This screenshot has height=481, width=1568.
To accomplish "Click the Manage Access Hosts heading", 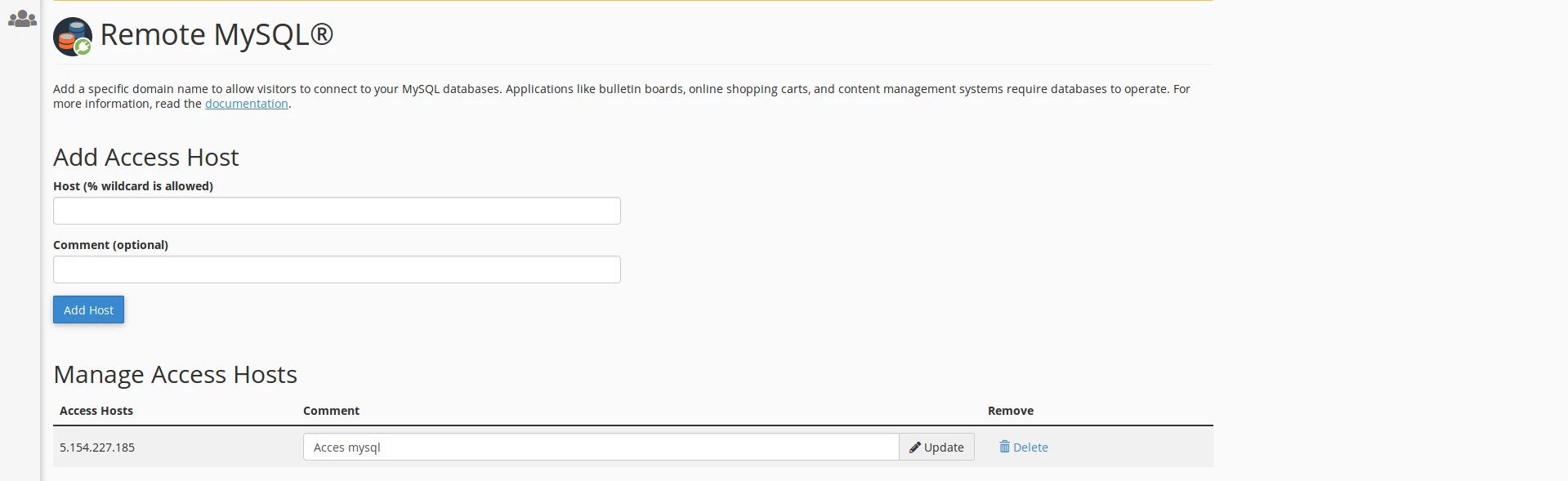I will (x=175, y=374).
